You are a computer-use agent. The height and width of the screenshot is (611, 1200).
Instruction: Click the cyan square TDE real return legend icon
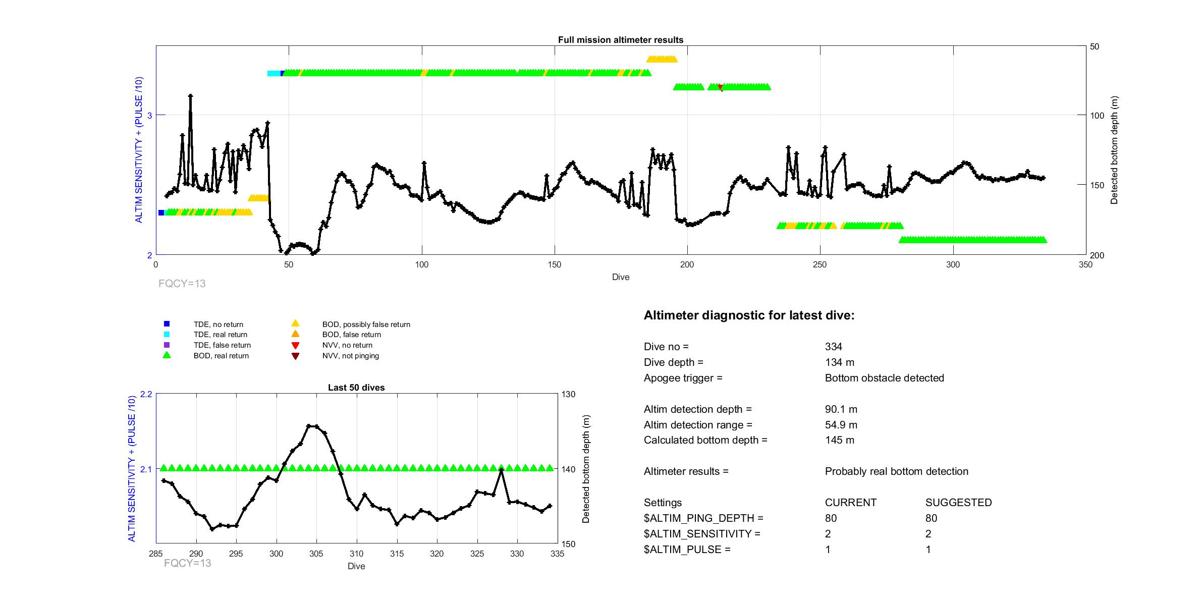tap(167, 334)
